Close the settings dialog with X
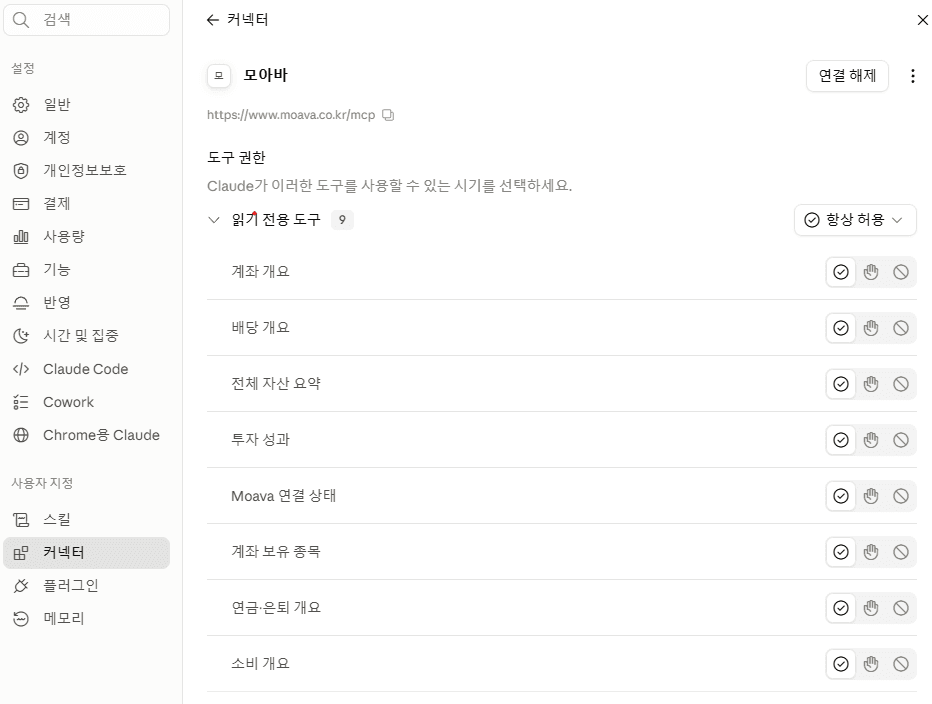Screen dimensions: 932x704 point(922,20)
